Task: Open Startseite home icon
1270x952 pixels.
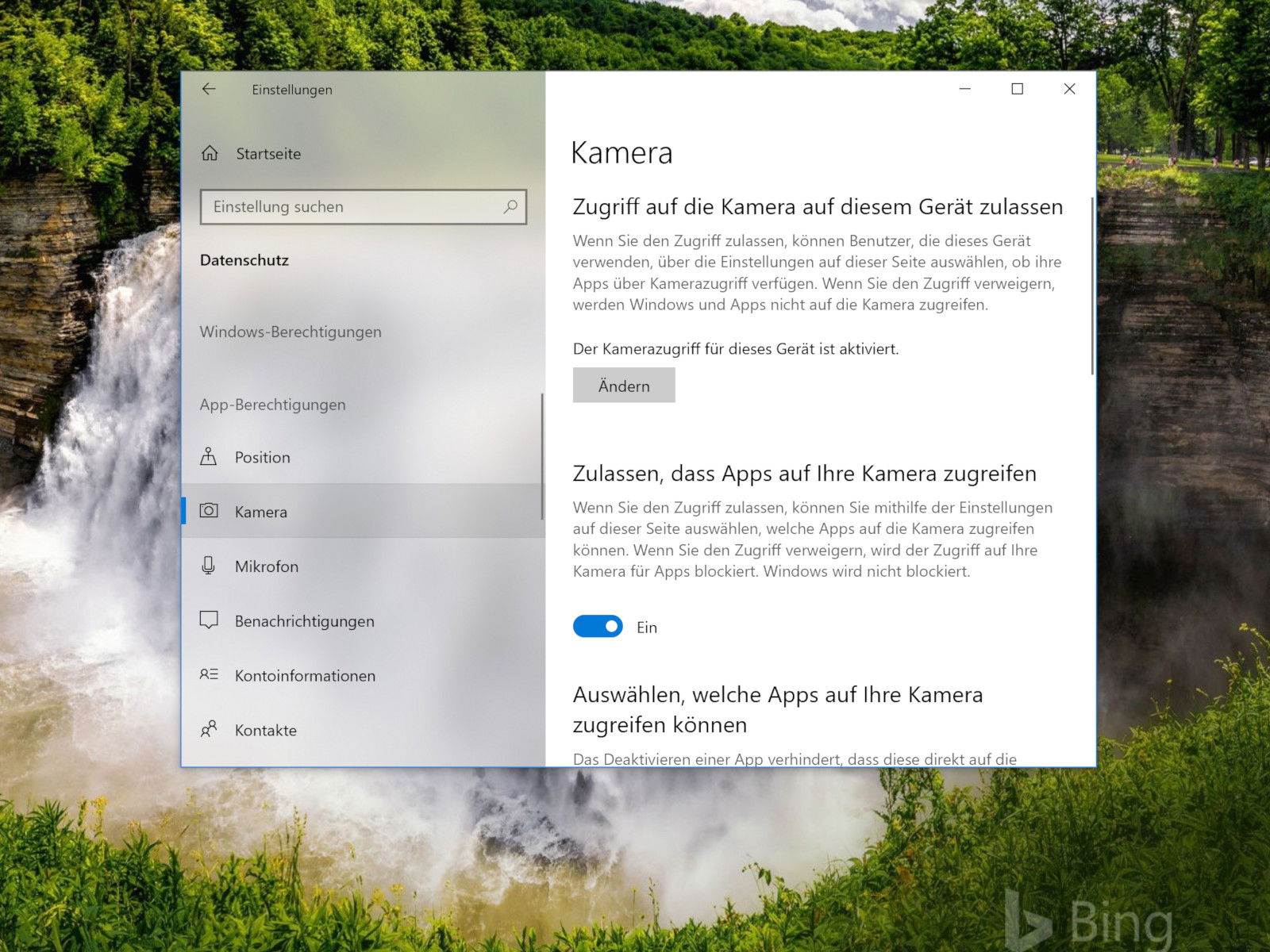Action: coord(210,153)
